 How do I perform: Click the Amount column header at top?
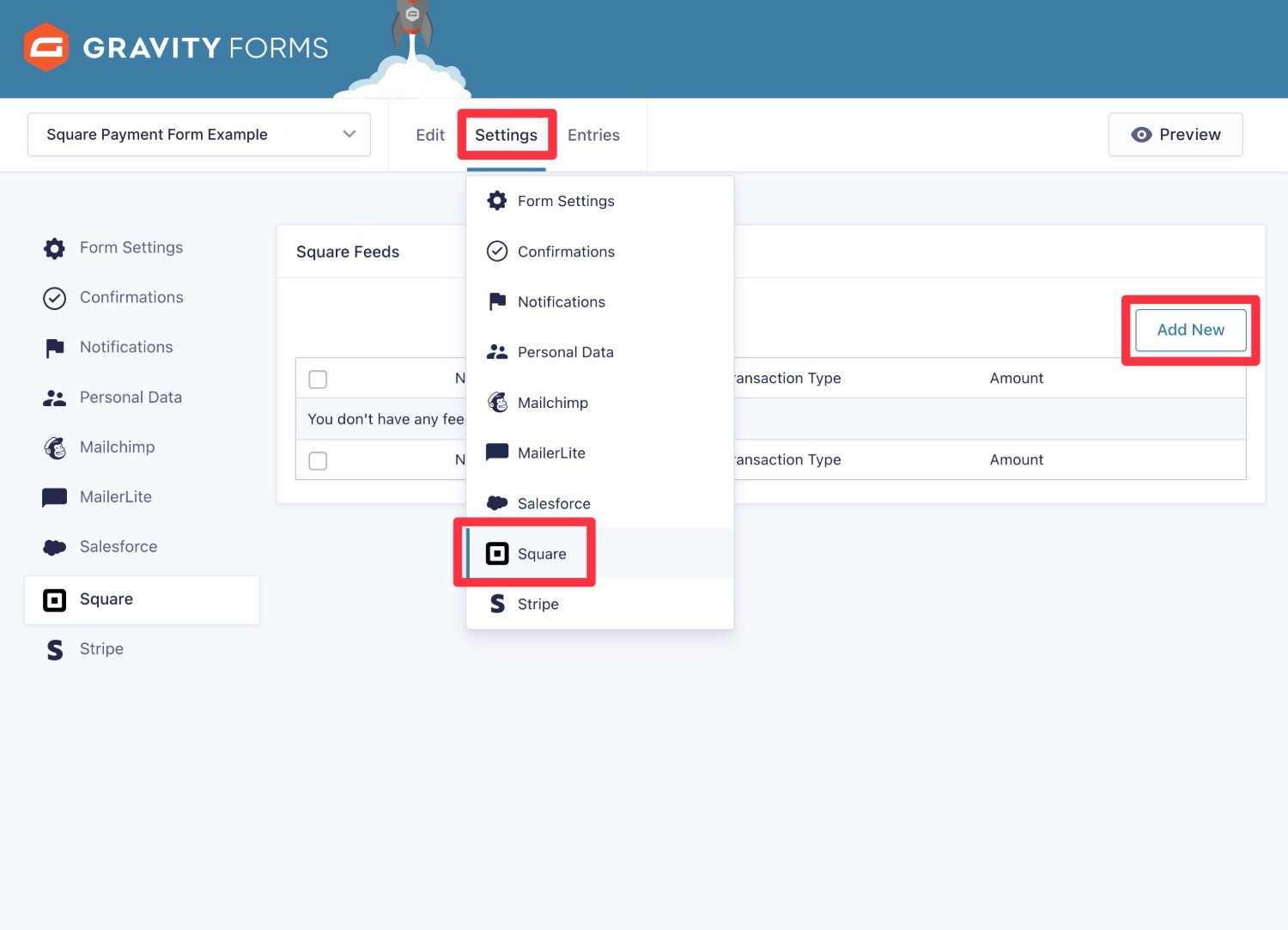pyautogui.click(x=1017, y=379)
